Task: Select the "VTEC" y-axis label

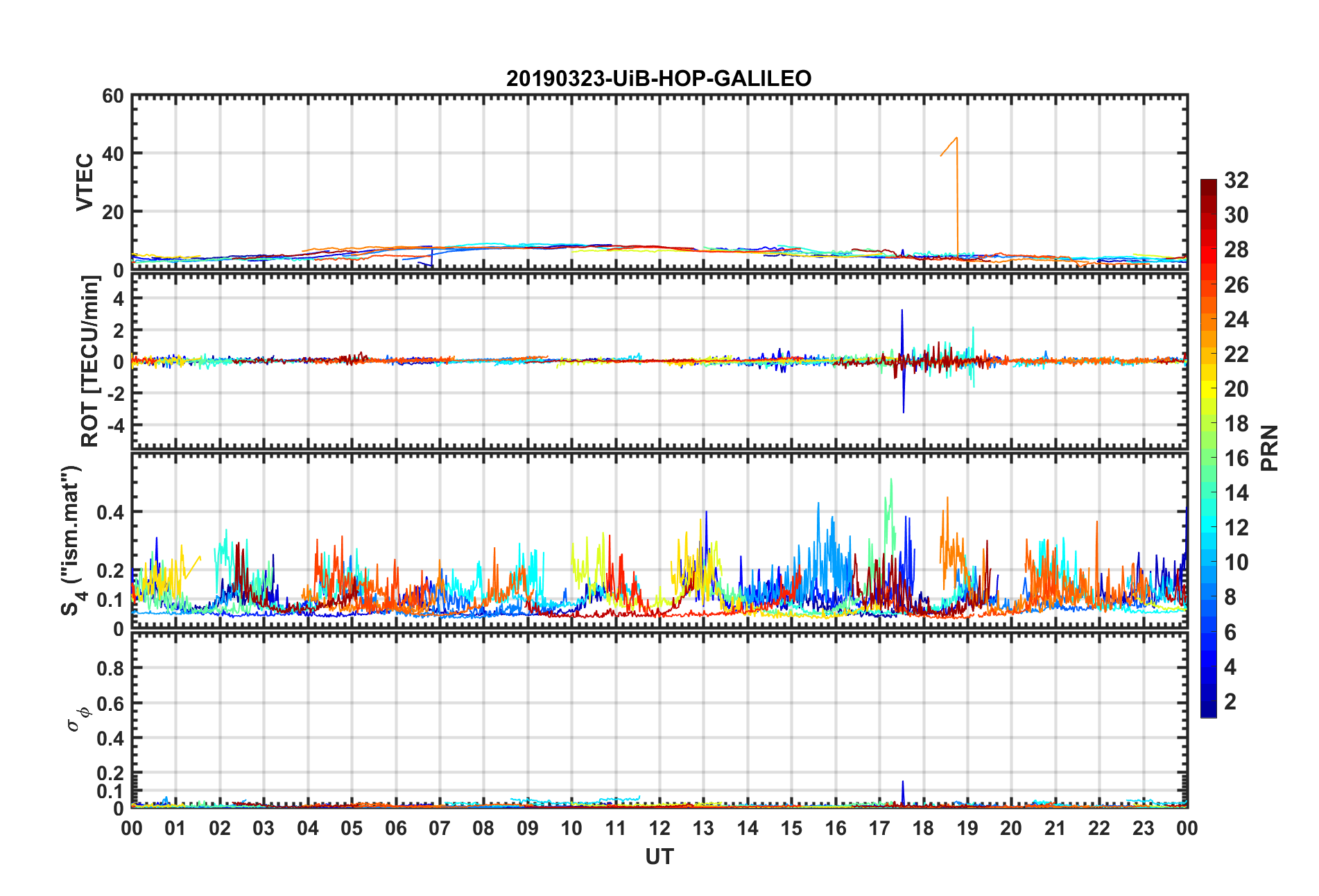Action: pyautogui.click(x=85, y=182)
